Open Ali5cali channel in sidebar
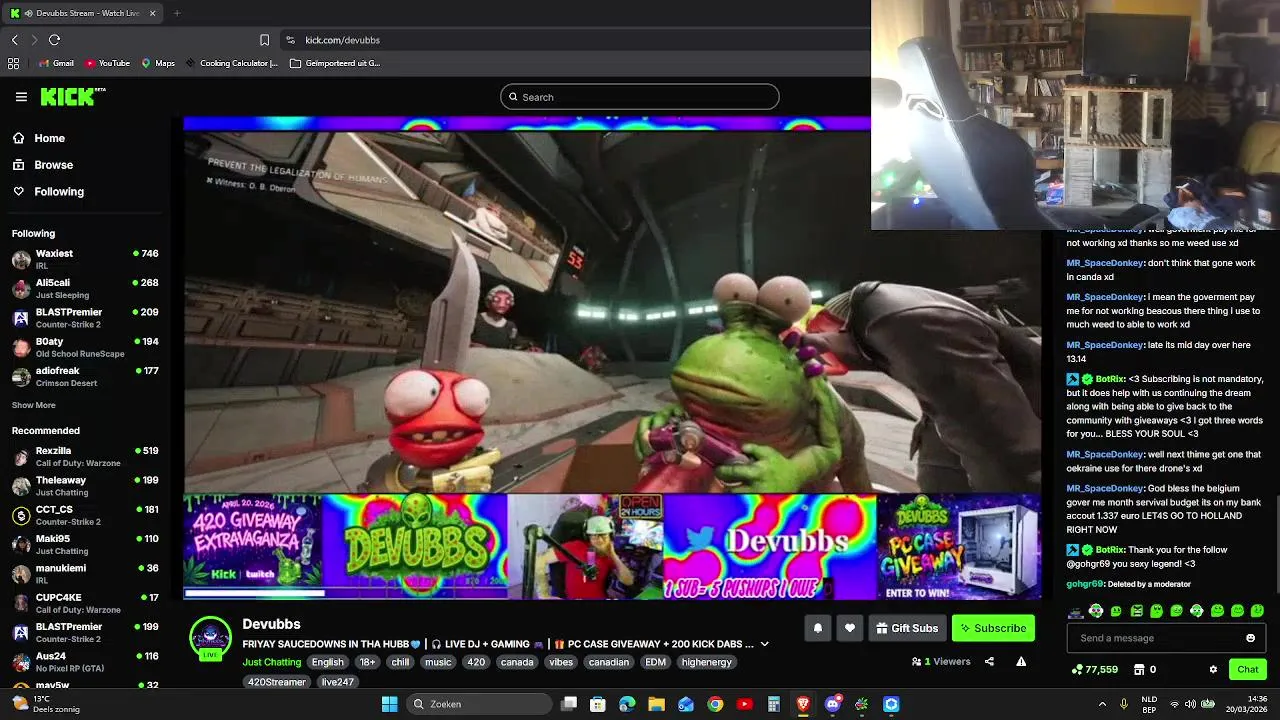The width and height of the screenshot is (1280, 720). [x=85, y=288]
